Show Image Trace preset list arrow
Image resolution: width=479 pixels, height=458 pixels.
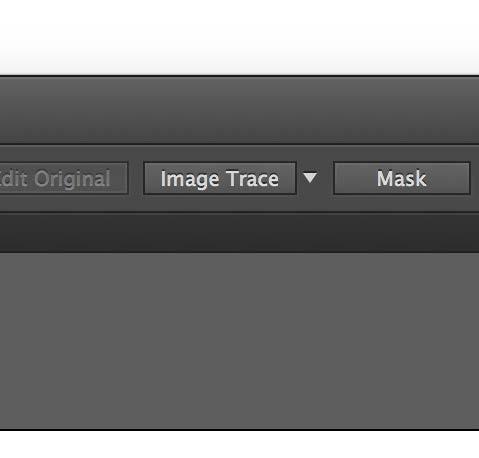tap(310, 177)
